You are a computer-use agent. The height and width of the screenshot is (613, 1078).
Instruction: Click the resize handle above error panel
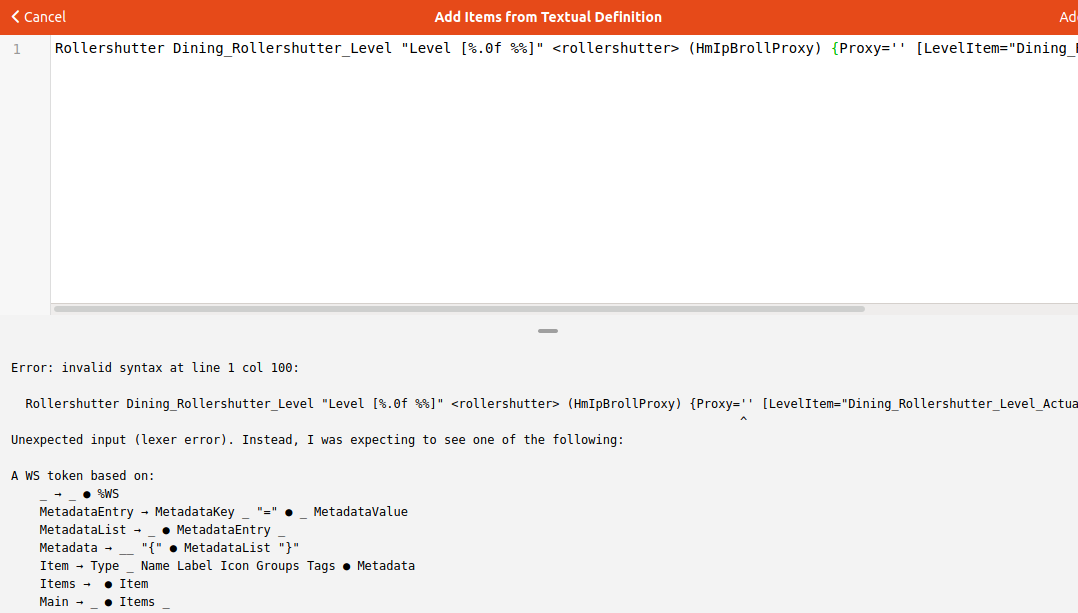point(547,331)
